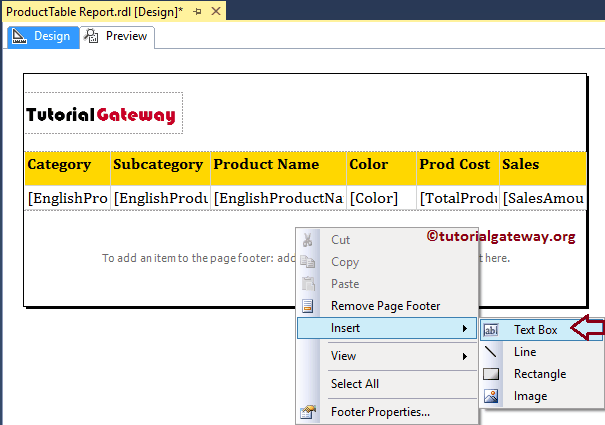The width and height of the screenshot is (605, 425).
Task: Click the Preview tab icon
Action: point(91,36)
